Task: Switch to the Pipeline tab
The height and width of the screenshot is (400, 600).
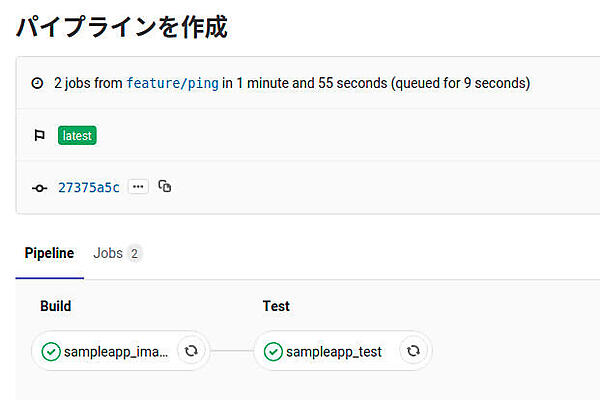Action: click(49, 253)
